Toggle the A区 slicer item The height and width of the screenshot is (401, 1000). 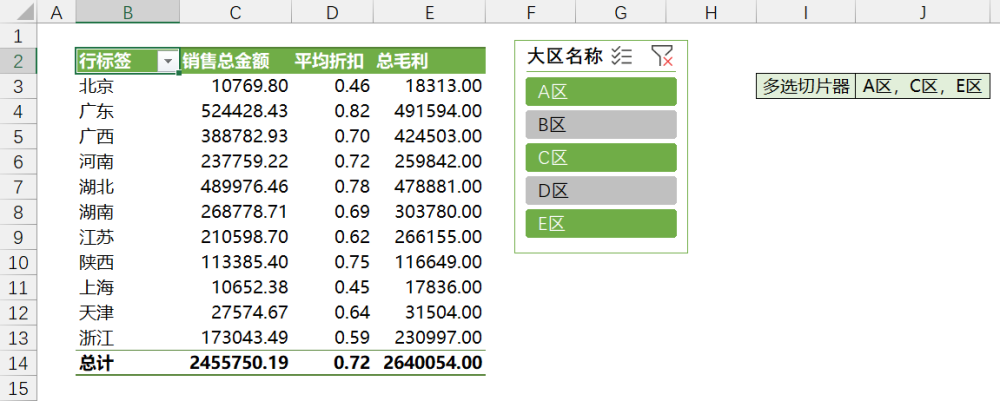coord(601,92)
